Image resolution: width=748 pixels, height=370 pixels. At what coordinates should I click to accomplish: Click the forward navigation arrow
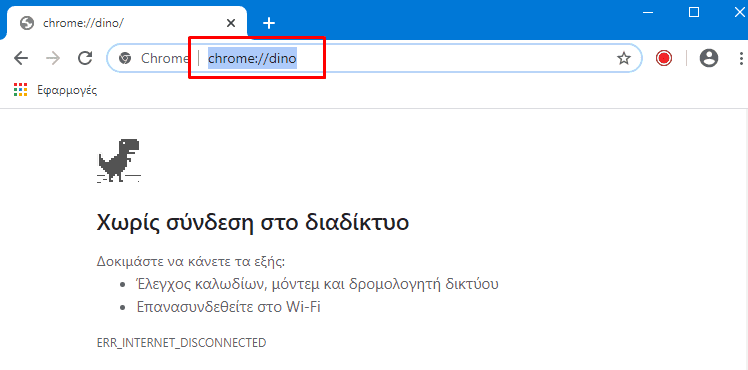pos(53,58)
